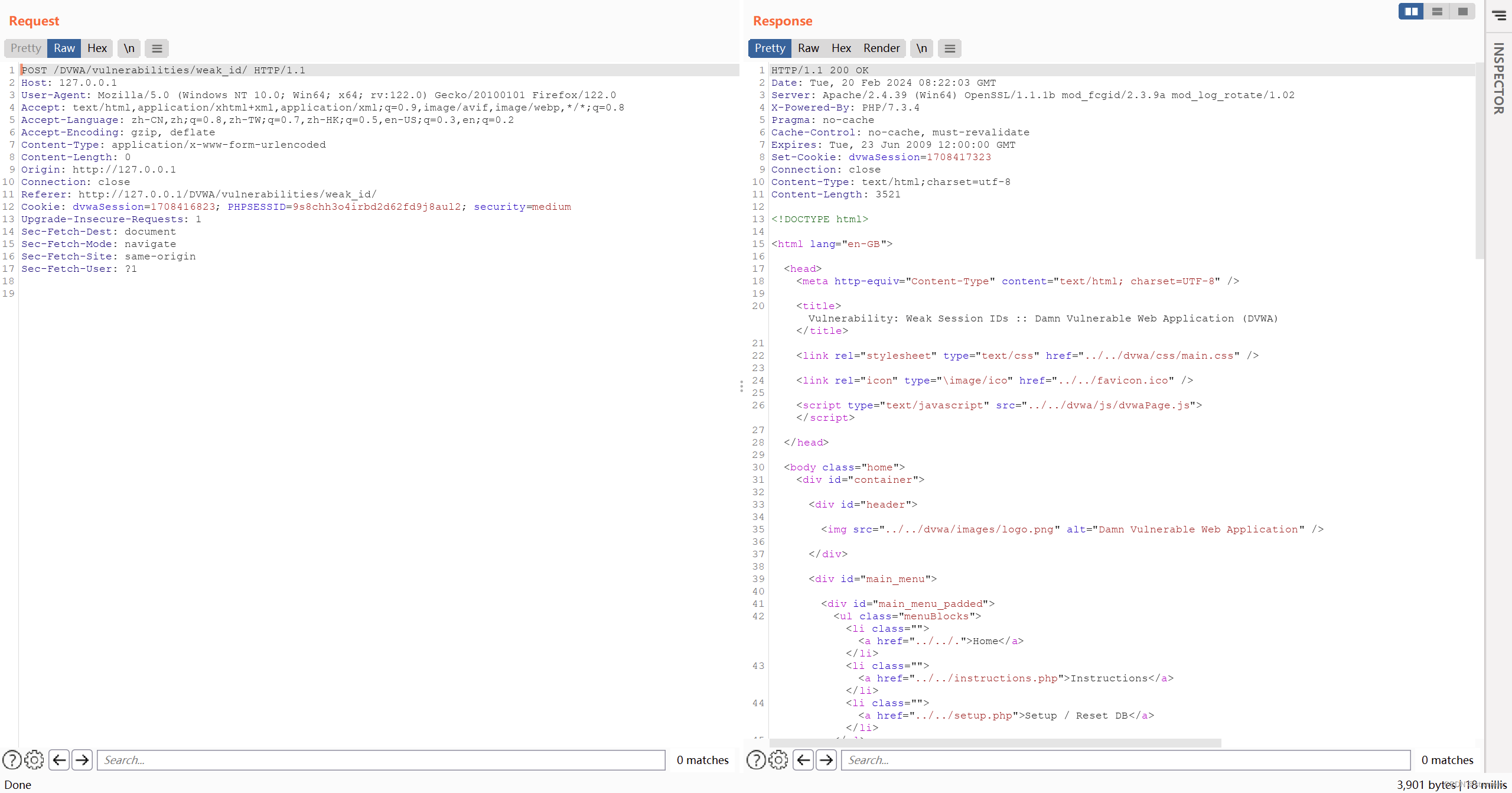Go to next response search match
This screenshot has height=793, width=1512.
pyautogui.click(x=826, y=760)
